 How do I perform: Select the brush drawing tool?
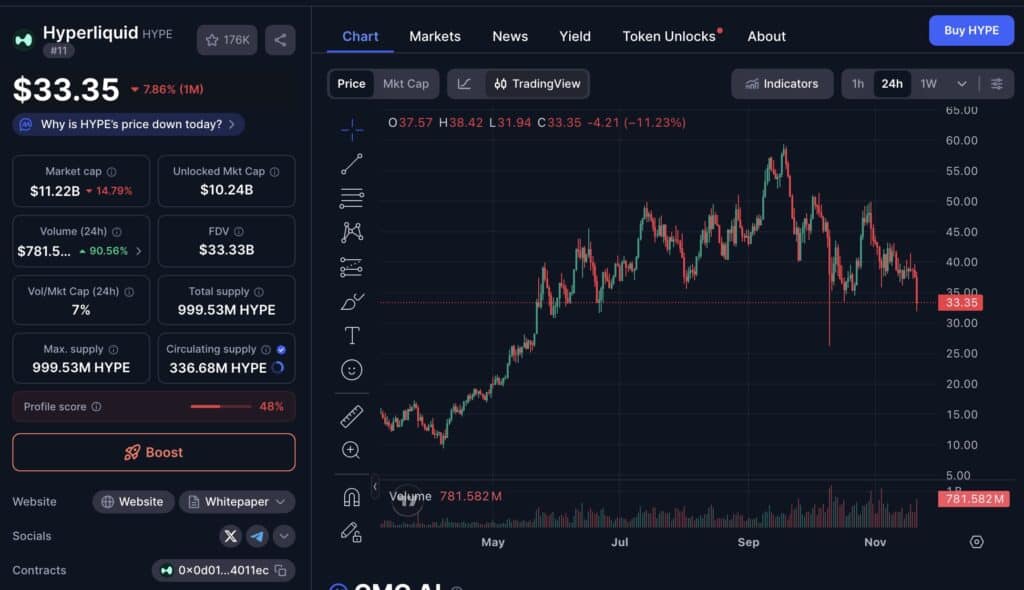coord(351,302)
